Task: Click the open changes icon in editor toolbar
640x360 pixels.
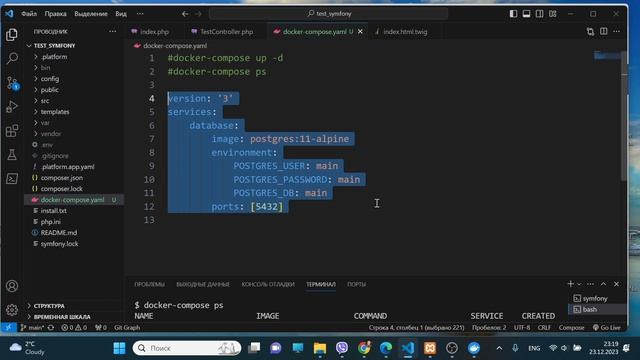Action: pos(590,31)
